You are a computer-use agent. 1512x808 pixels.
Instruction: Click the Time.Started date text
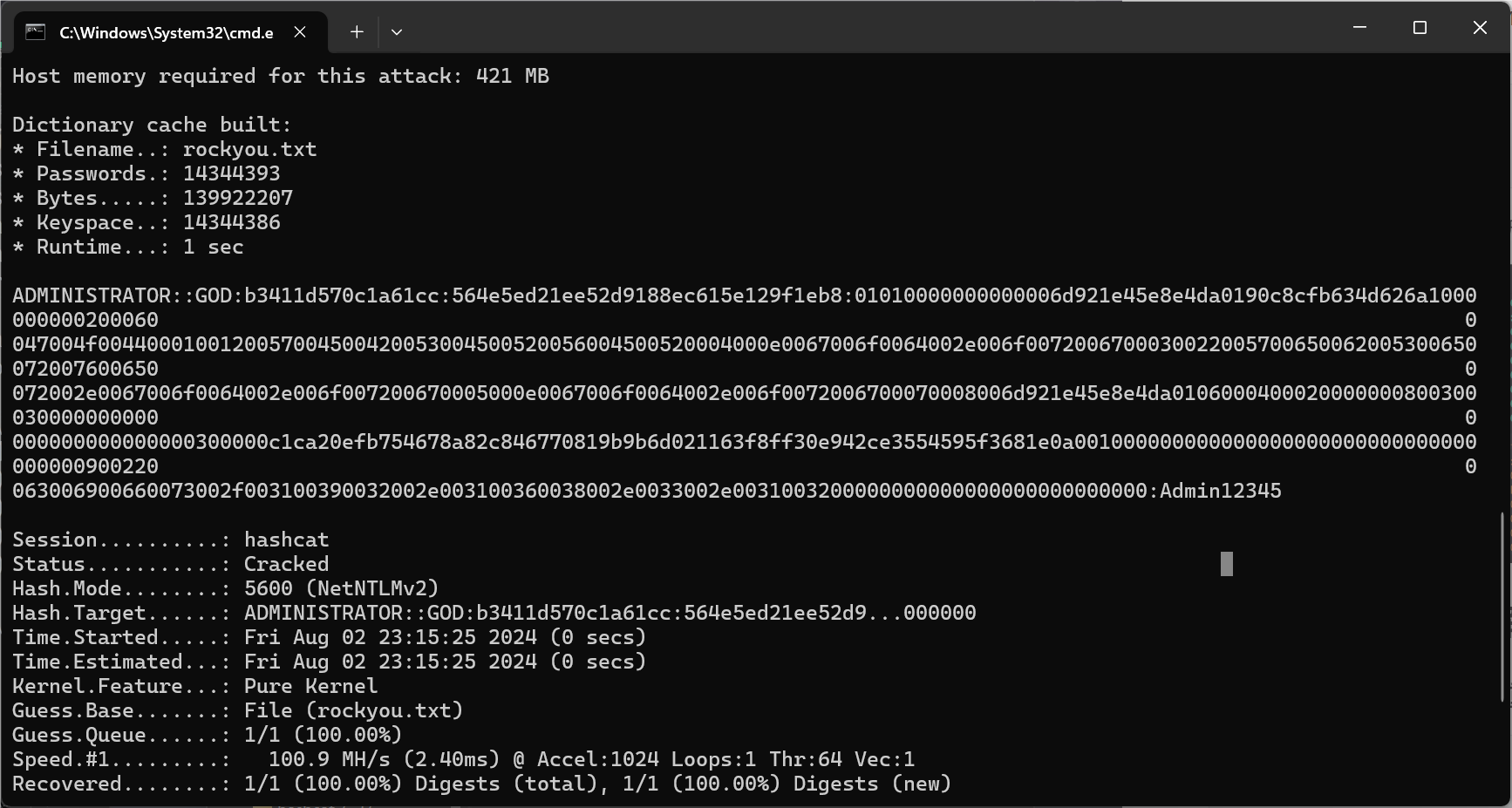point(390,637)
